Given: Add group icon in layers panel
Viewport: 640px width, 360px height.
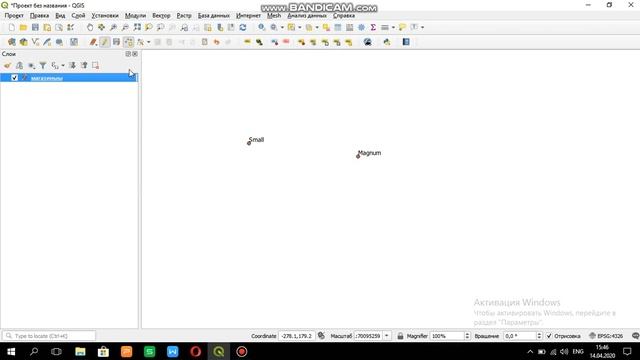Looking at the screenshot, I should click(x=19, y=65).
